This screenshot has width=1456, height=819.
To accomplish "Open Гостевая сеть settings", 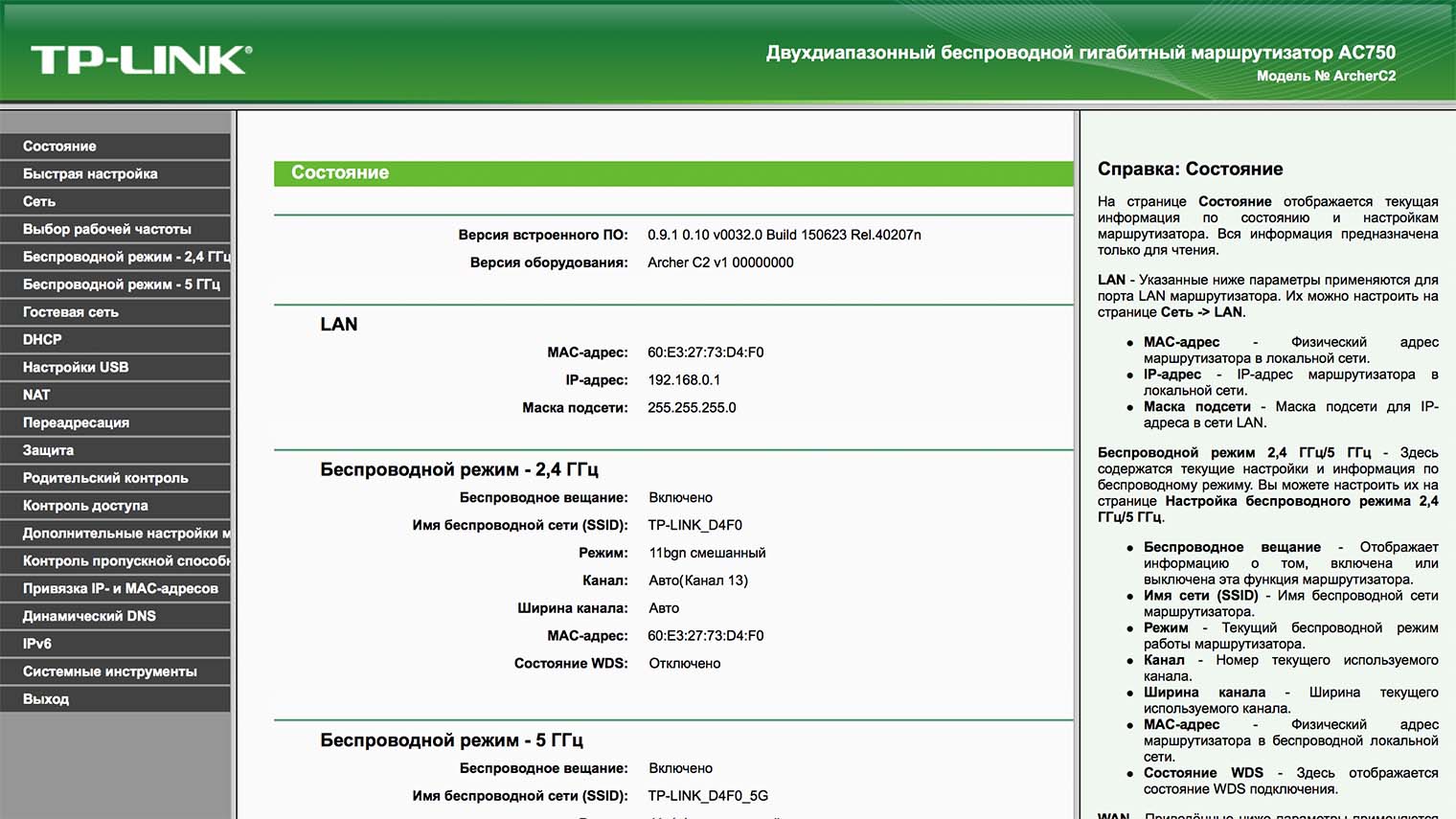I will point(115,312).
